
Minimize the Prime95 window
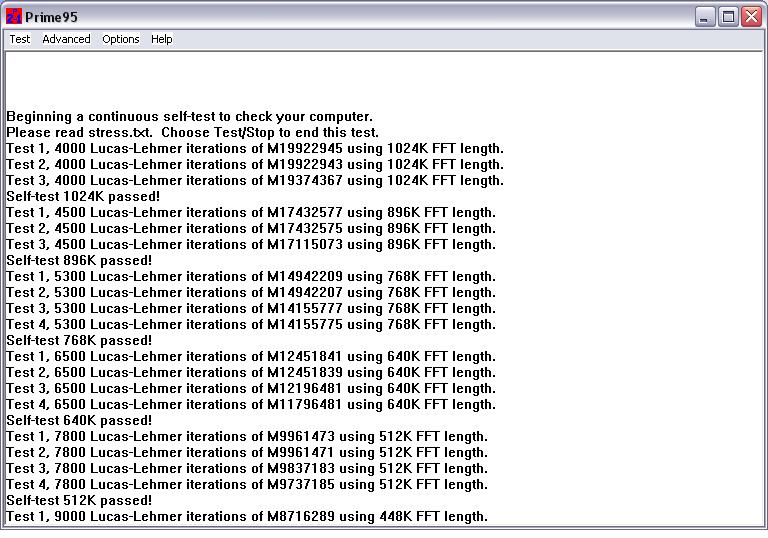click(705, 17)
